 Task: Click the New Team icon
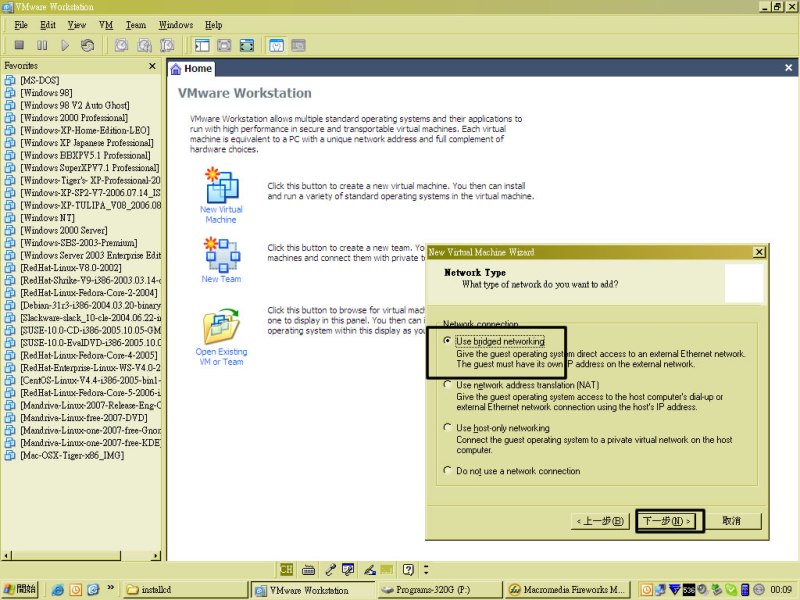[x=221, y=254]
